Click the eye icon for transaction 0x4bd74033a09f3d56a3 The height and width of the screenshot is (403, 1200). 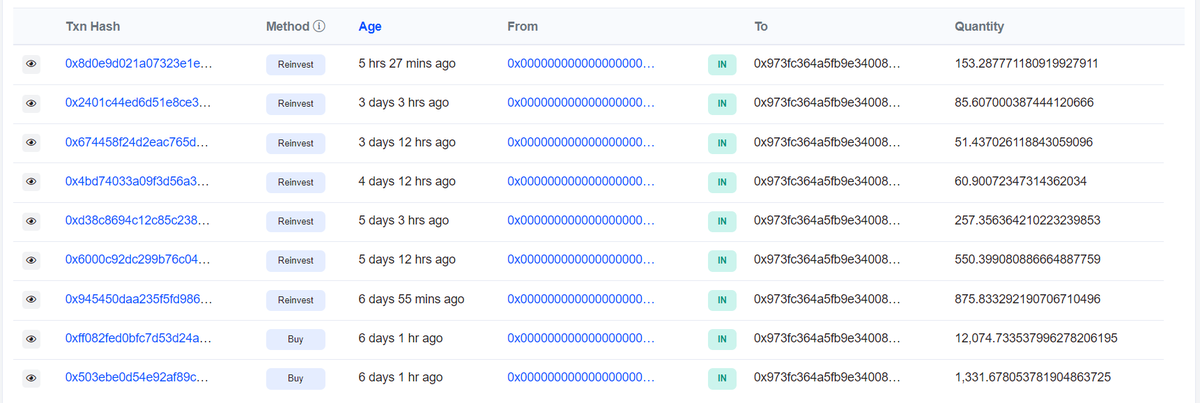pos(31,182)
